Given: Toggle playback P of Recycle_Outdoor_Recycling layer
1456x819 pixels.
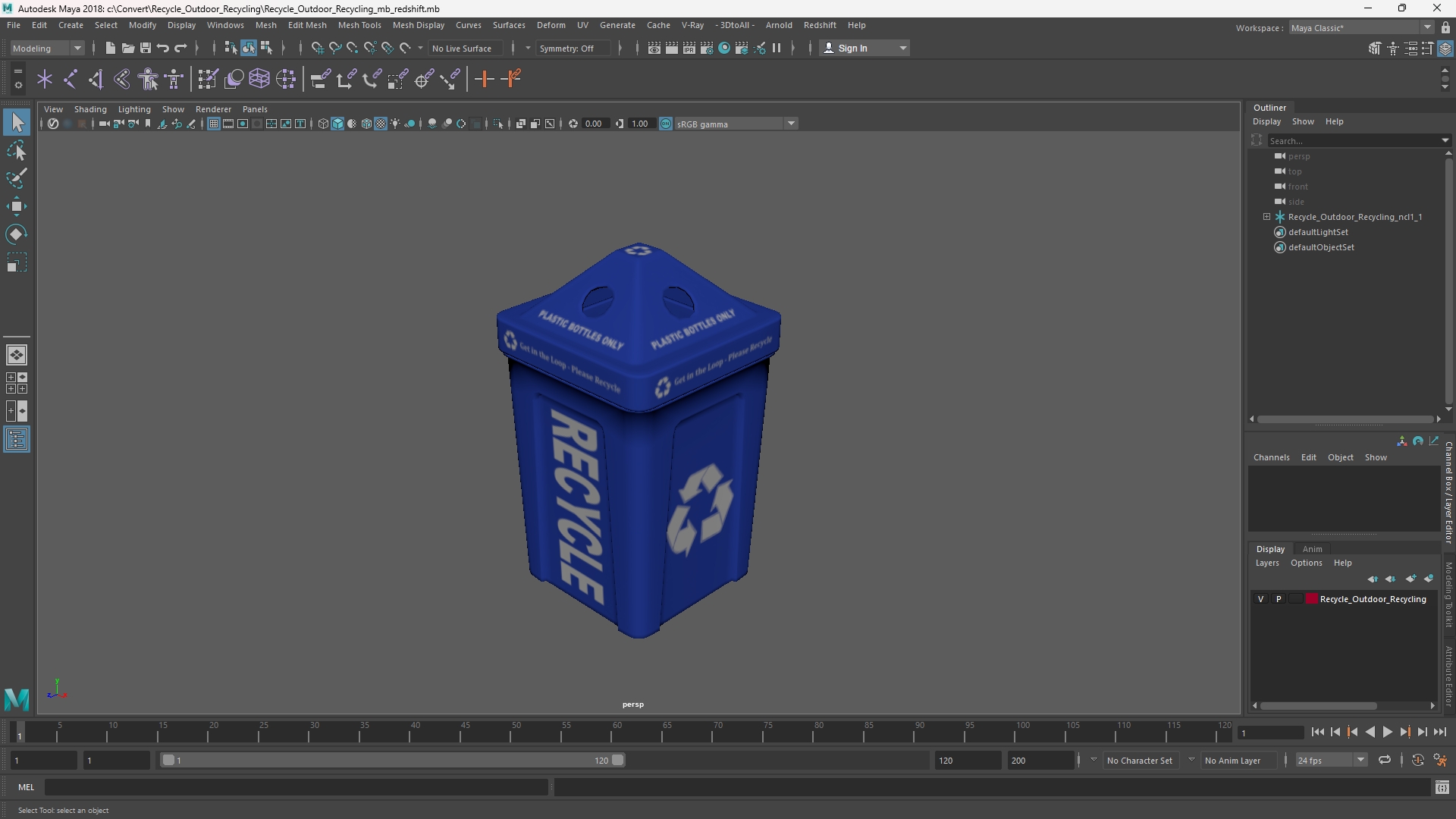Looking at the screenshot, I should (x=1279, y=599).
